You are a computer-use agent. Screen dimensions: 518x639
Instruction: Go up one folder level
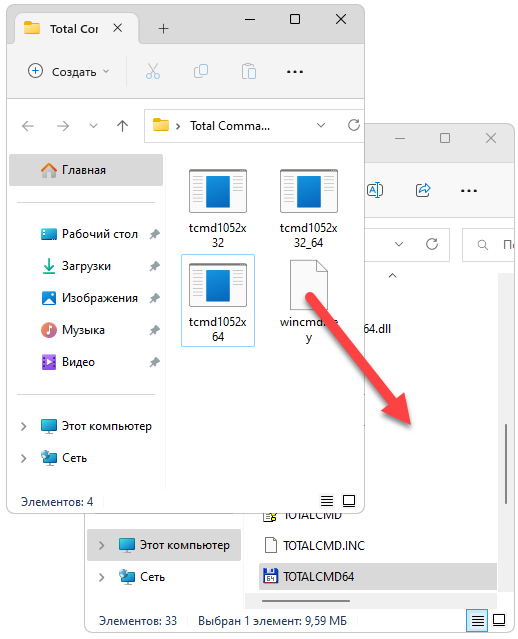tap(122, 126)
